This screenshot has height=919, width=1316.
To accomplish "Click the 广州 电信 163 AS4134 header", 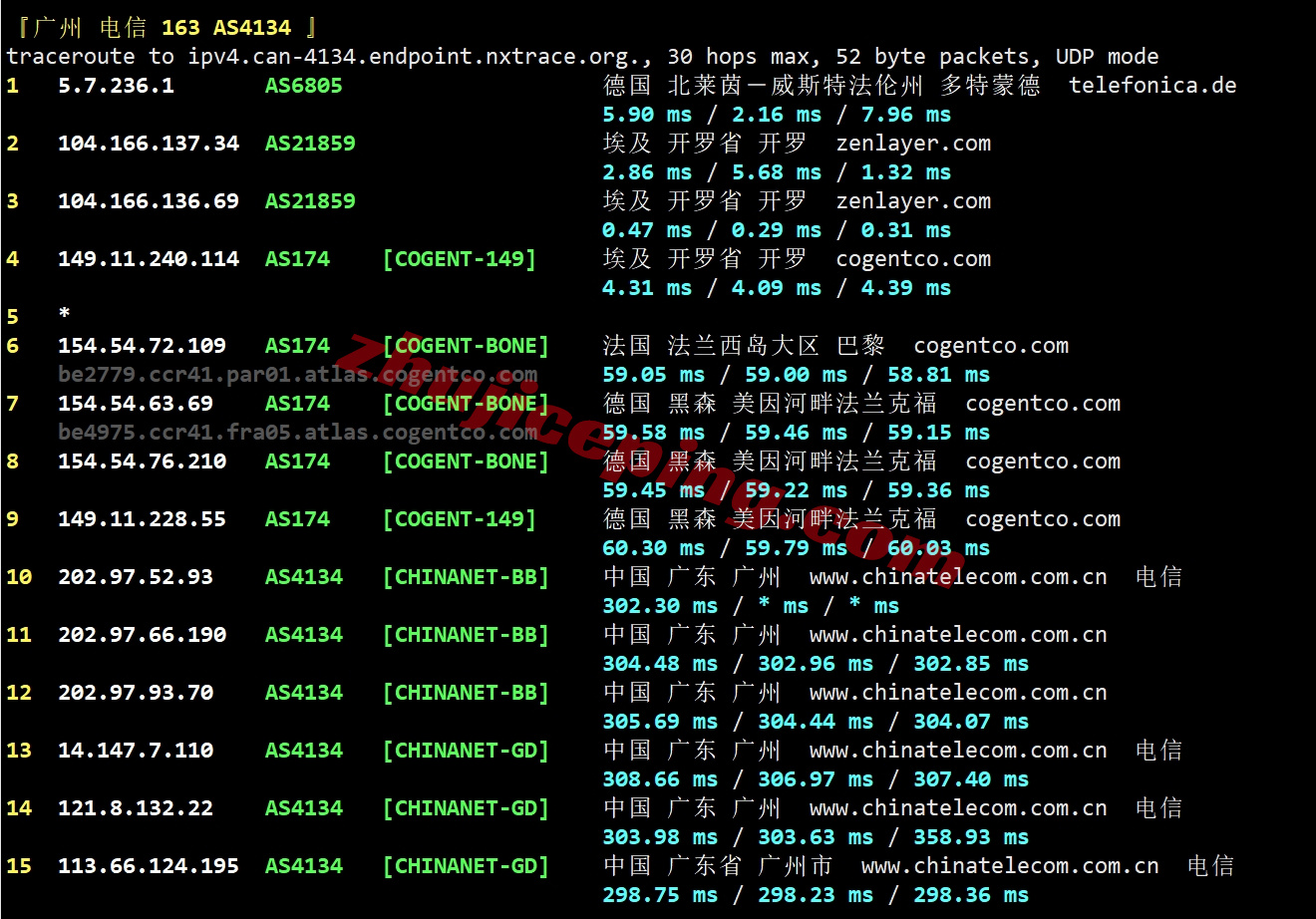I will [166, 28].
